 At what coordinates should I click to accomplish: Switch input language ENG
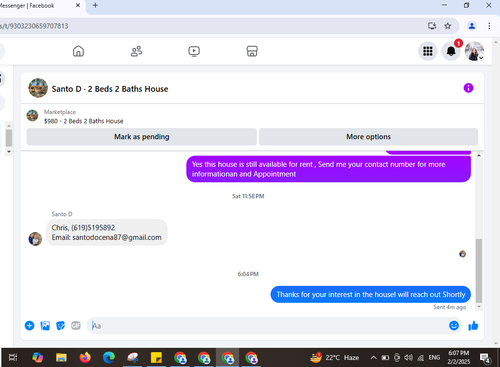[x=434, y=358]
